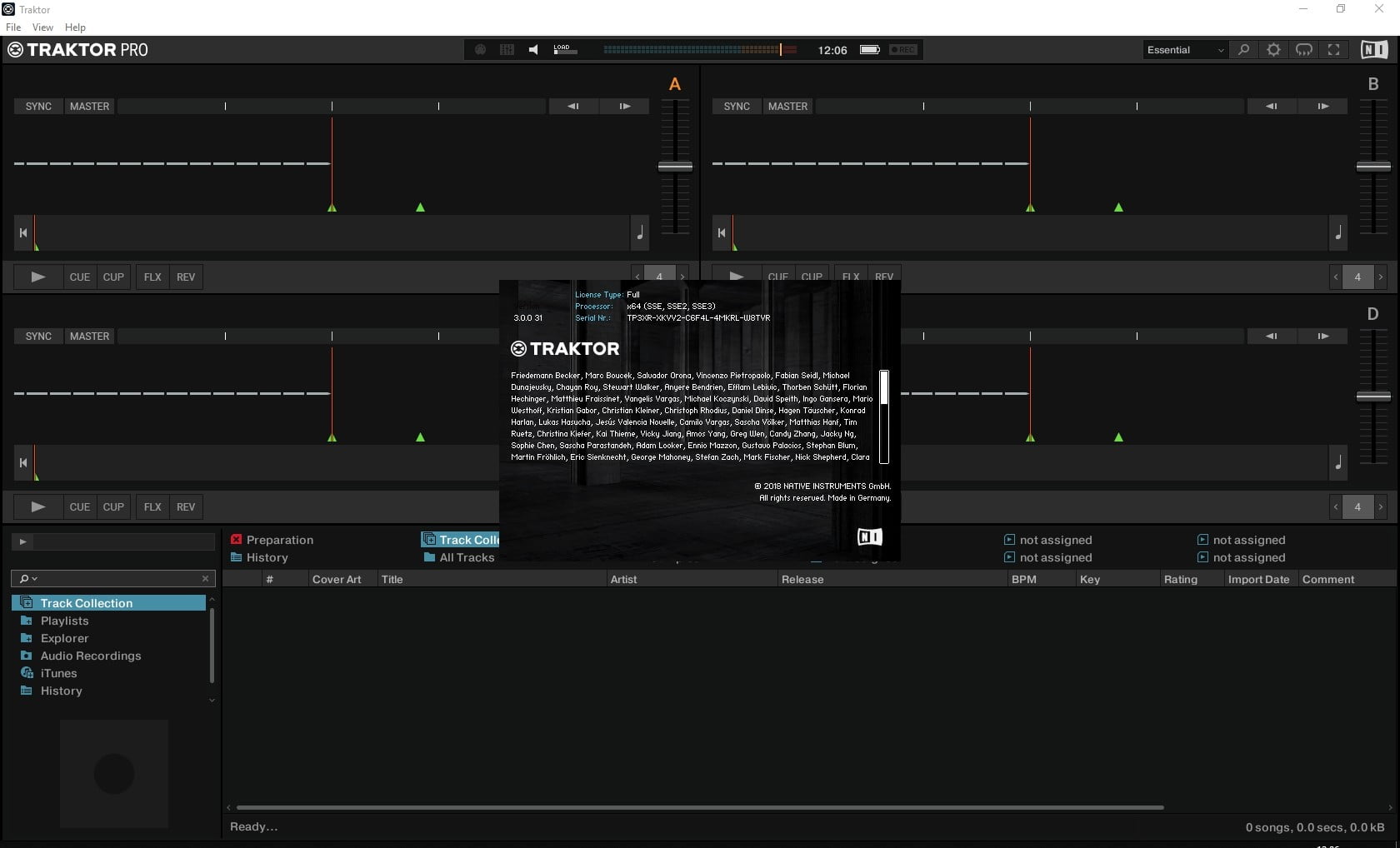Toggle MASTER on Deck B
Viewport: 1400px width, 848px height.
point(787,107)
